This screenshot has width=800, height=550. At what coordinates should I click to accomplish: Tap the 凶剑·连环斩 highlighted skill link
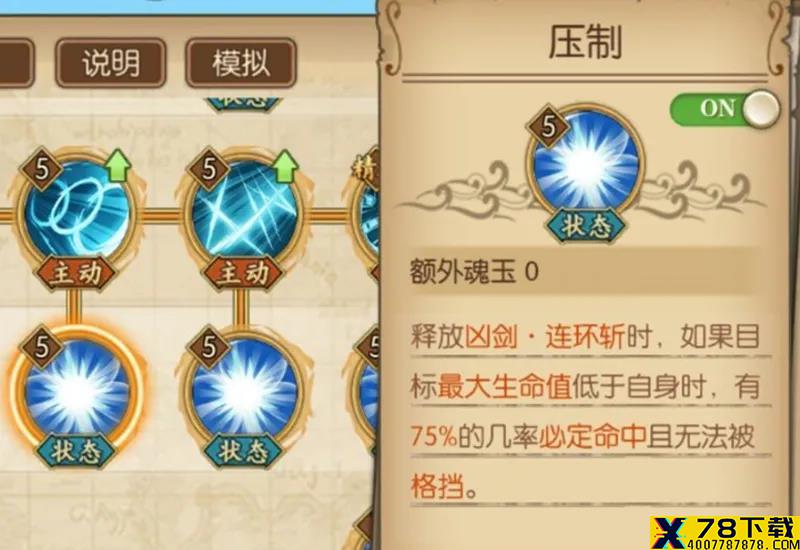[x=544, y=337]
